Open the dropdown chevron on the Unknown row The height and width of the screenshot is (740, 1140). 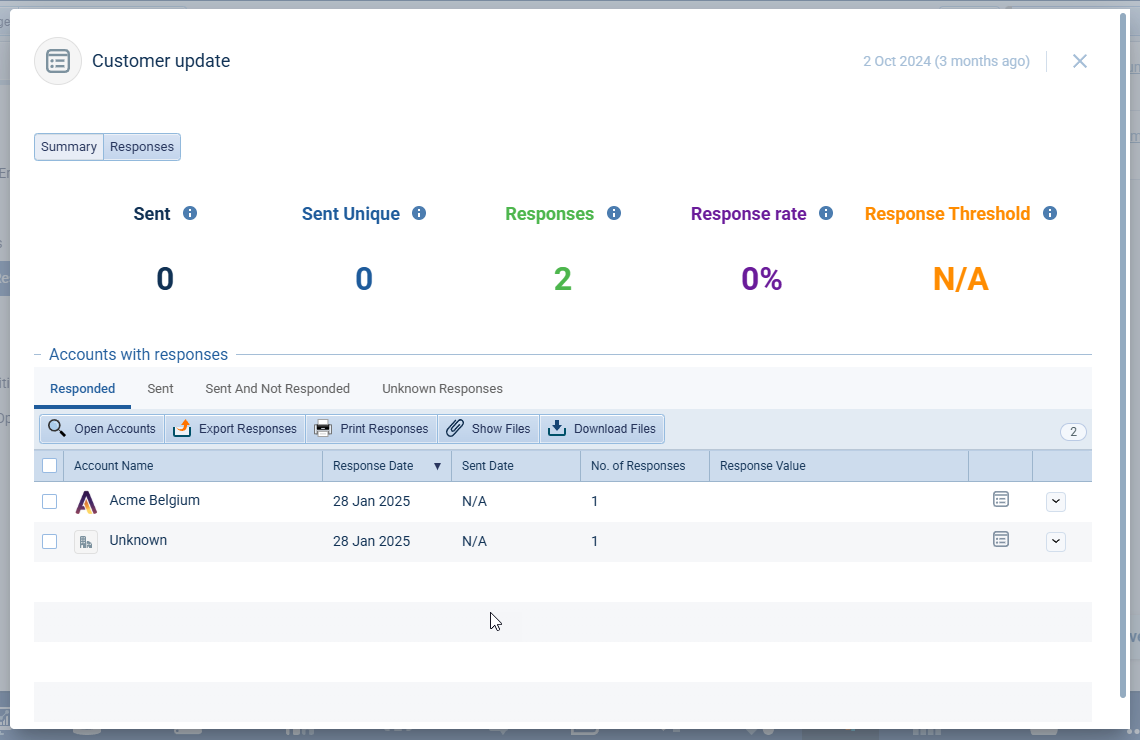[x=1056, y=541]
